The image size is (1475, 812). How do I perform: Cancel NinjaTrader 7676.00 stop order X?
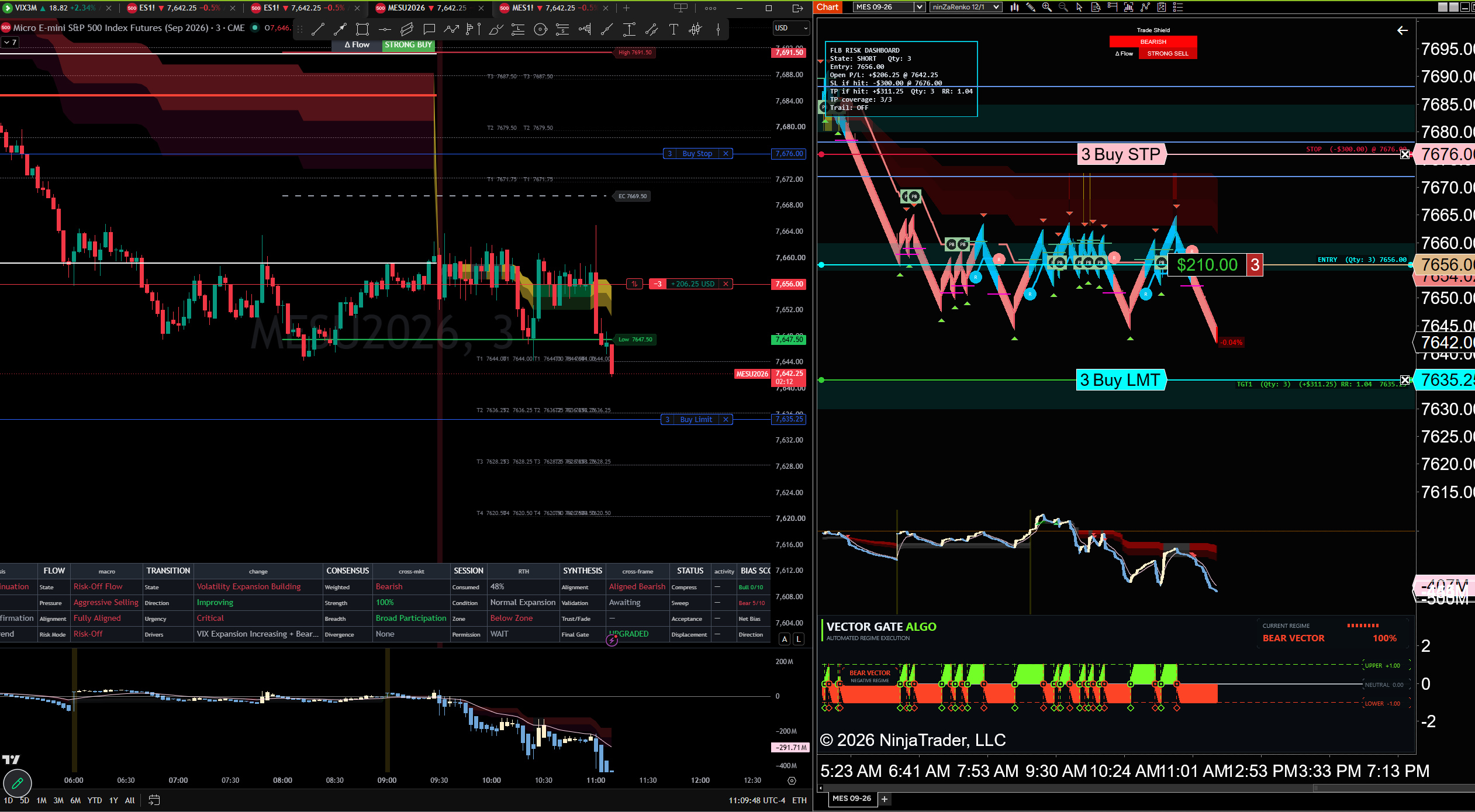point(1405,154)
